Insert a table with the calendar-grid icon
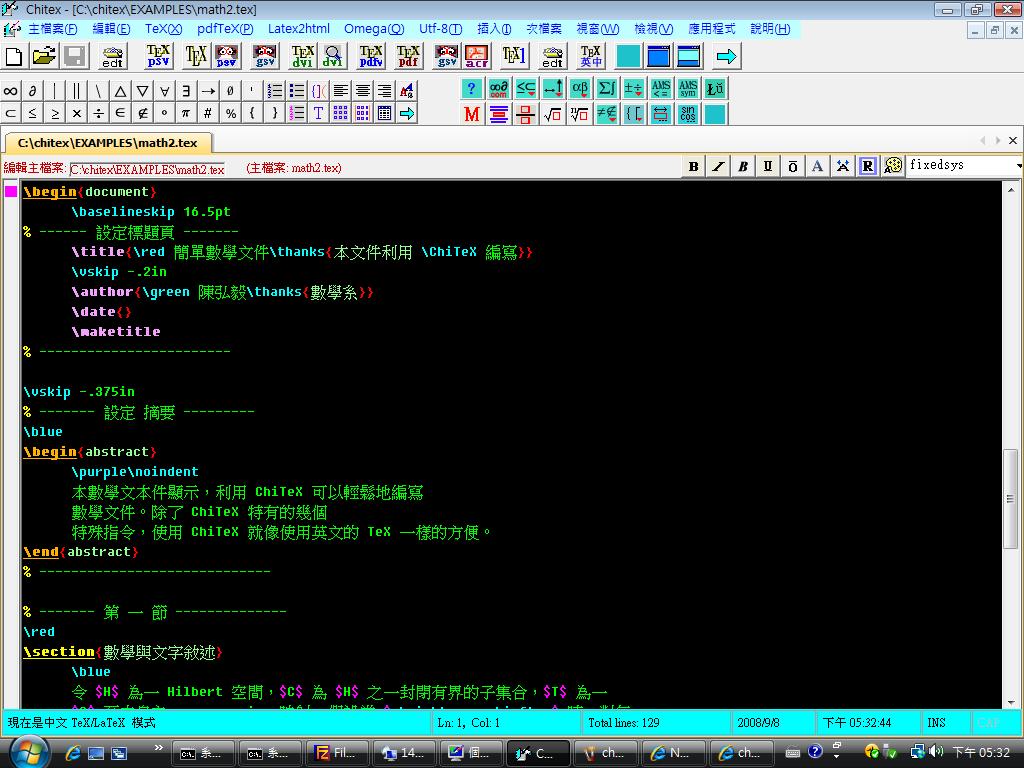This screenshot has height=768, width=1024. pos(385,113)
